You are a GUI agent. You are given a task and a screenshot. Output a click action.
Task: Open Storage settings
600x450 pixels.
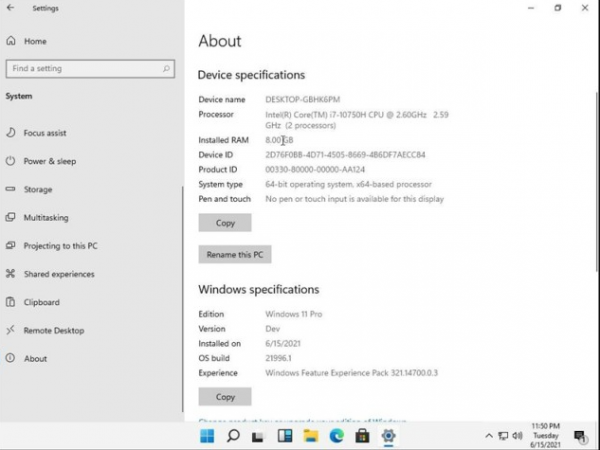(x=29, y=189)
